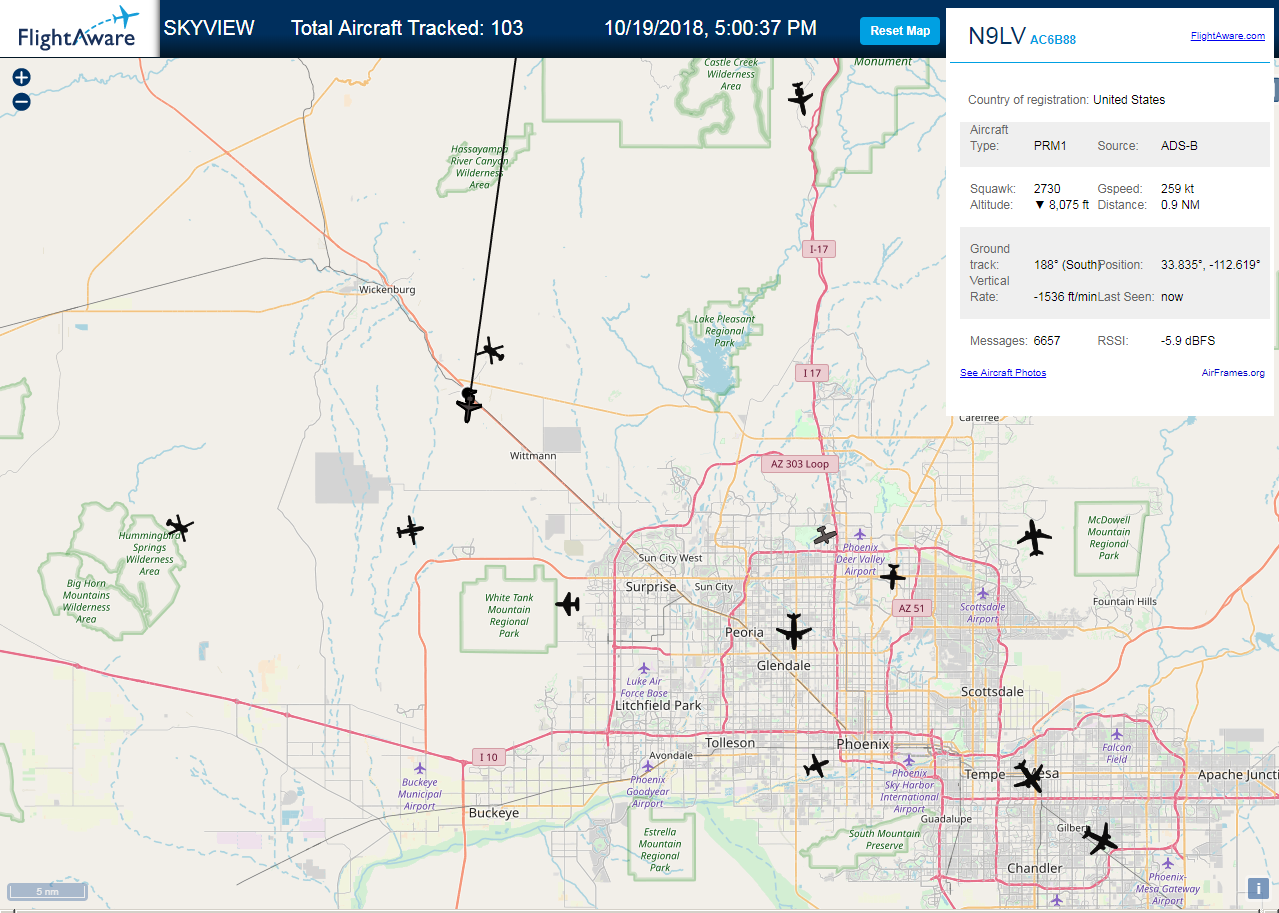Select the aircraft southwest of Phoenix label

click(x=816, y=766)
